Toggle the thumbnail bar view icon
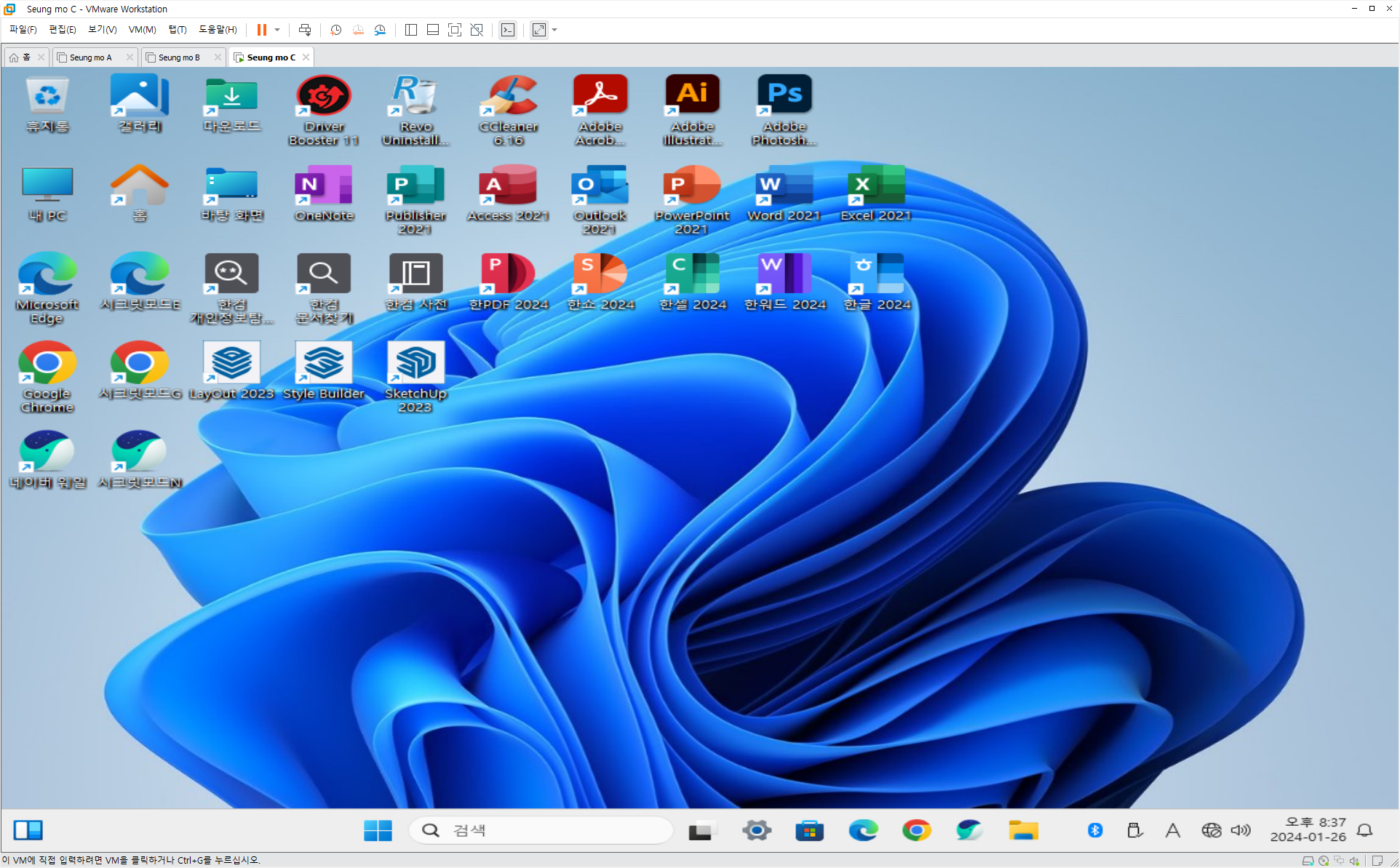This screenshot has width=1400, height=868. 433,30
